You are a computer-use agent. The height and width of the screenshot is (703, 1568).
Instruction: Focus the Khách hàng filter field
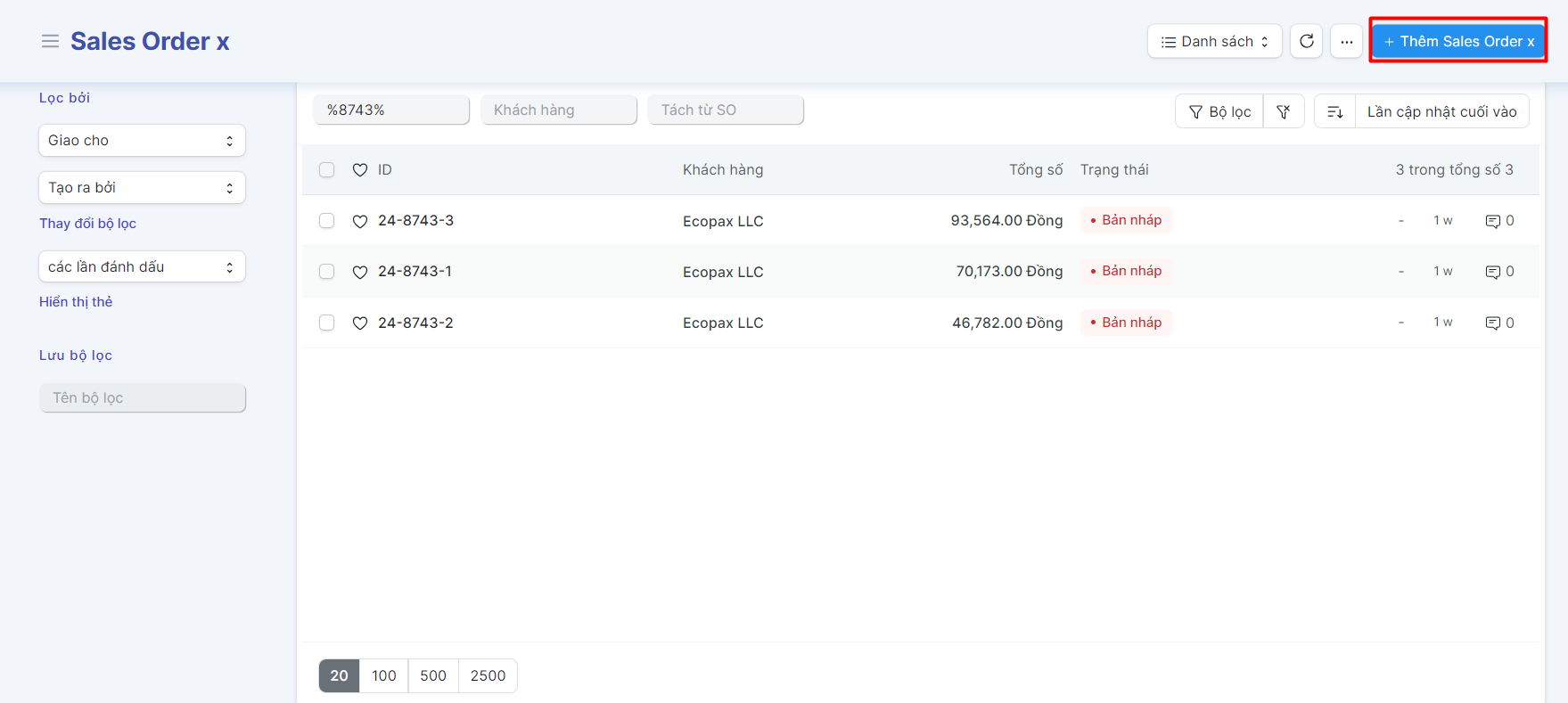click(x=559, y=110)
